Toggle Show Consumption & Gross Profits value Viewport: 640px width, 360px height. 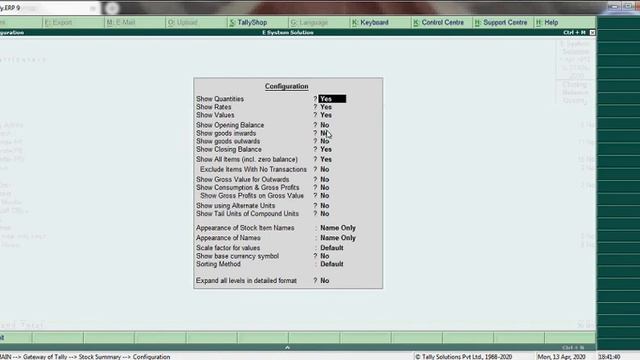pos(324,187)
